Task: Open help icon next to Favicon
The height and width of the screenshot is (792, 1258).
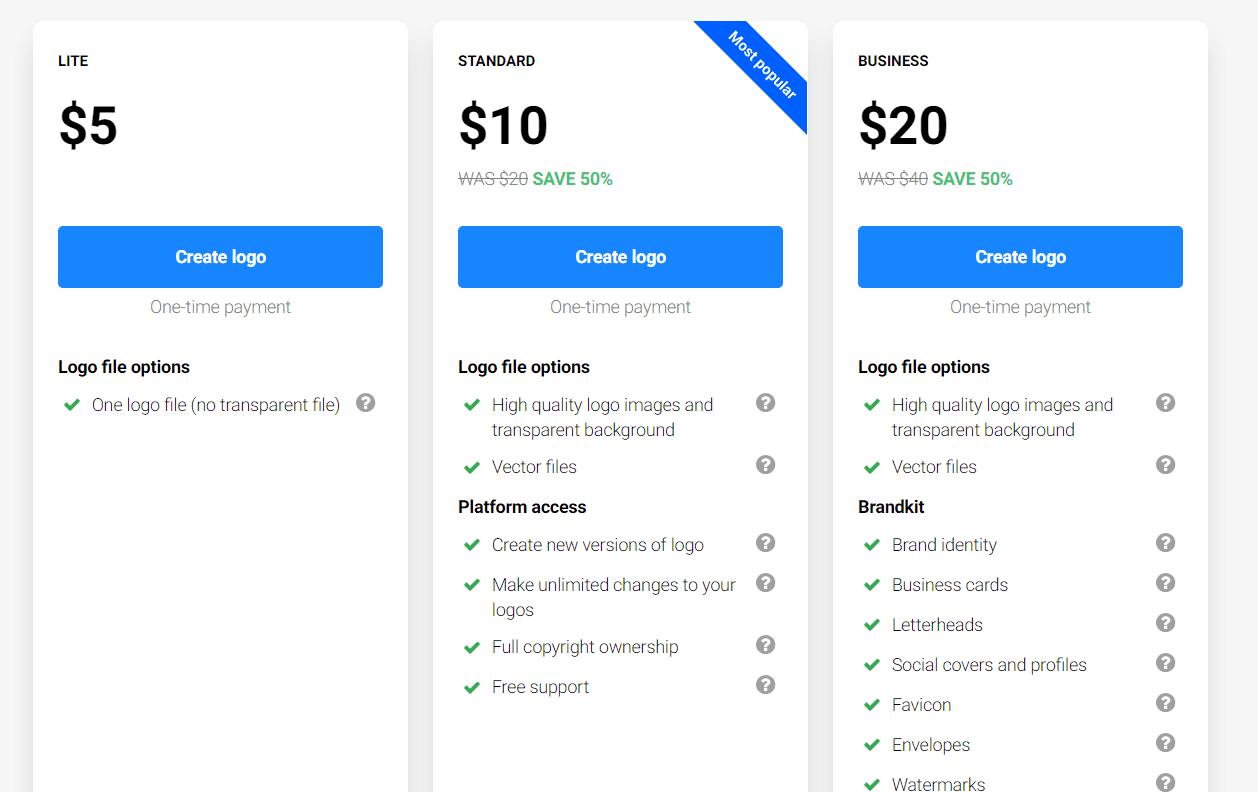Action: (1166, 703)
